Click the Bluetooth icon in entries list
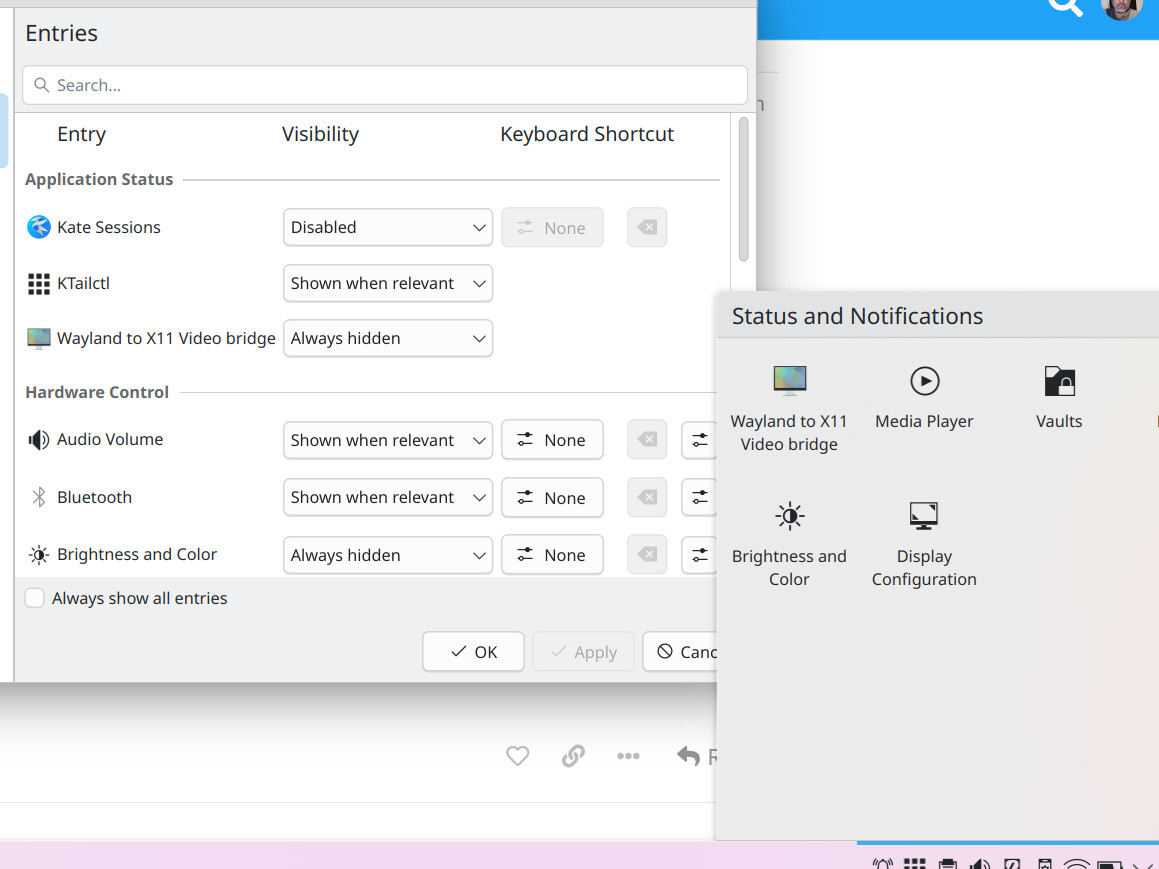The image size is (1159, 869). tap(38, 497)
